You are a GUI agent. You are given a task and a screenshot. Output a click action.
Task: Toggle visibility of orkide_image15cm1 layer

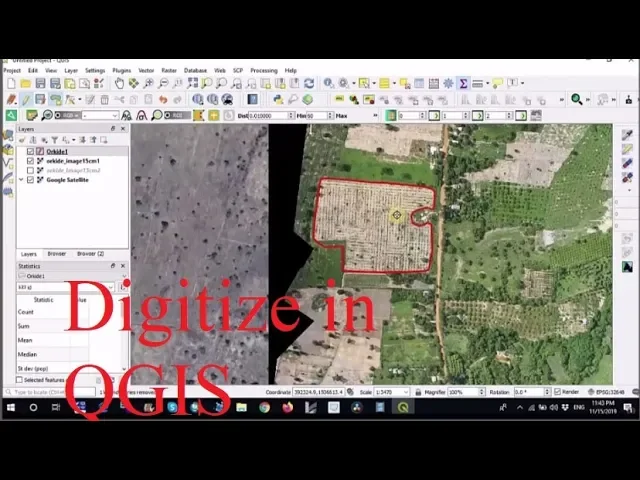30,161
